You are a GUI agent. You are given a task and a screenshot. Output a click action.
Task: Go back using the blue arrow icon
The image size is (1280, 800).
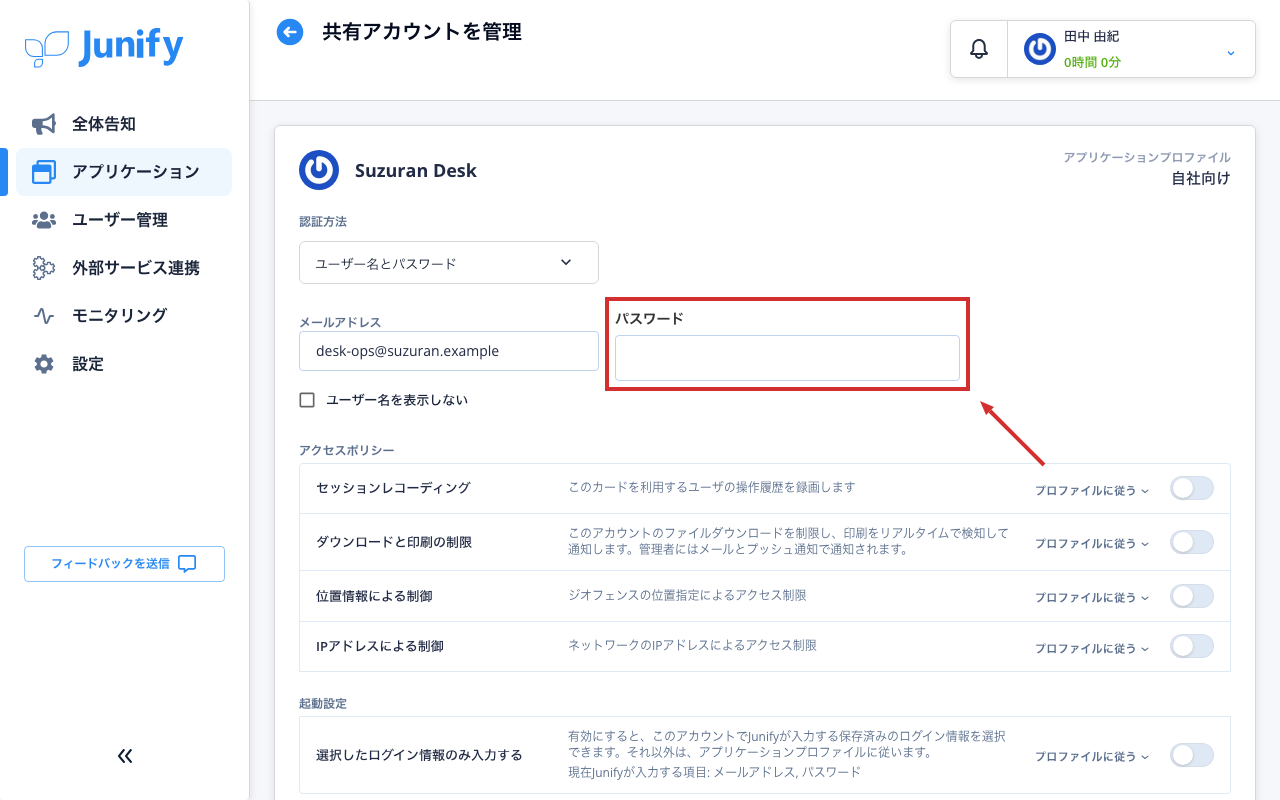pos(290,32)
